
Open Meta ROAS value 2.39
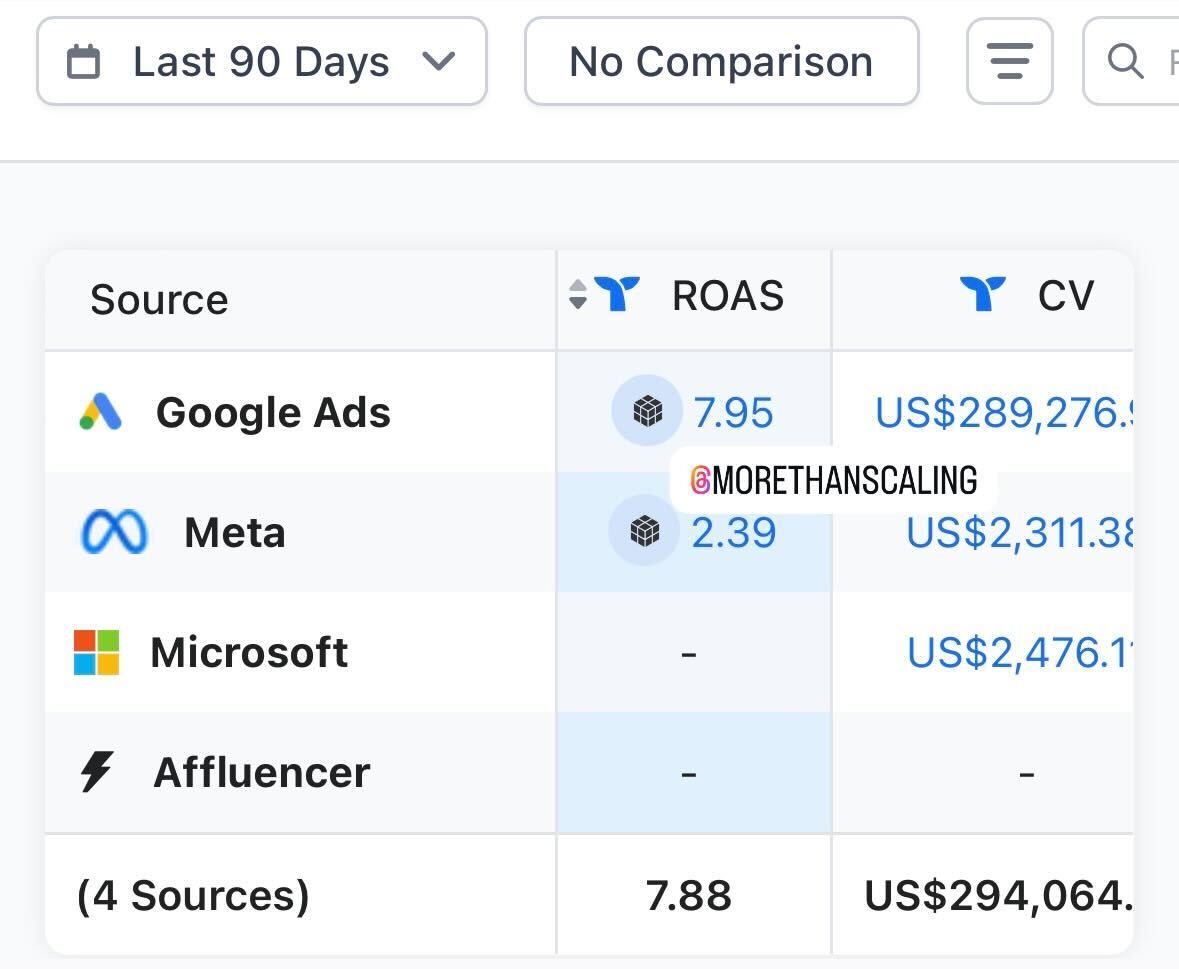point(734,533)
